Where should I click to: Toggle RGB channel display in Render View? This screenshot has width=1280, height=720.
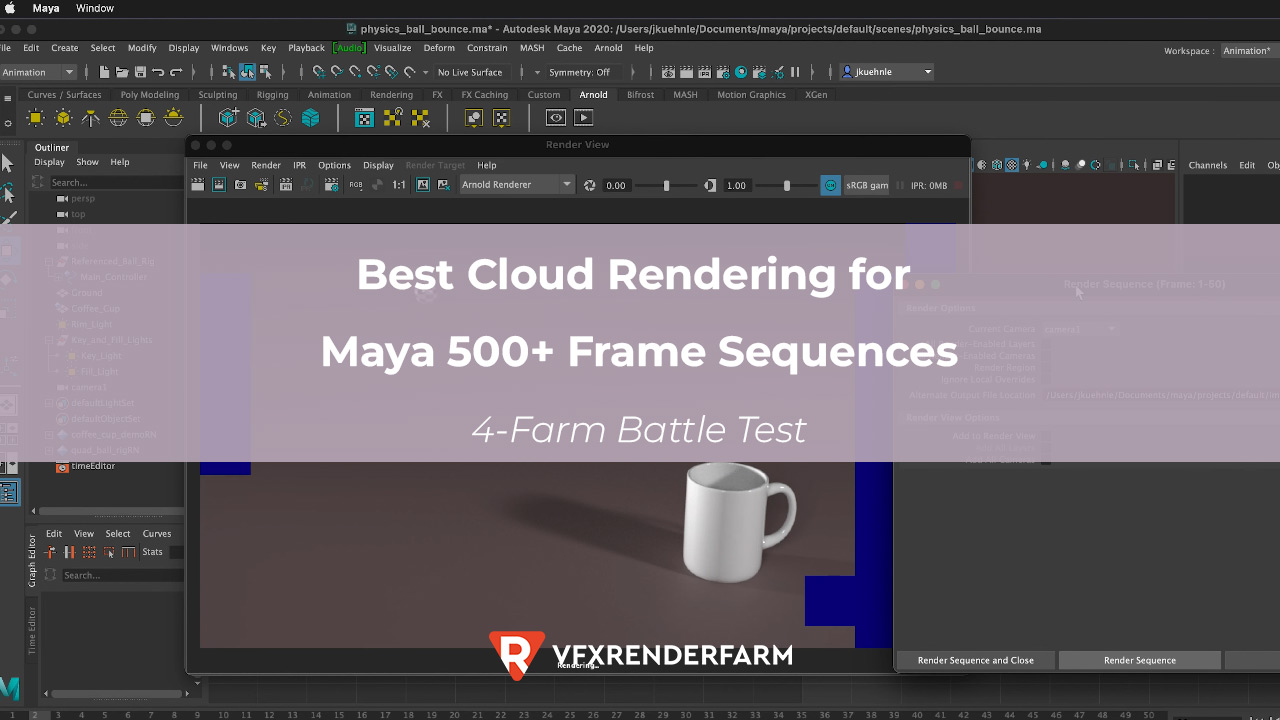(x=357, y=185)
